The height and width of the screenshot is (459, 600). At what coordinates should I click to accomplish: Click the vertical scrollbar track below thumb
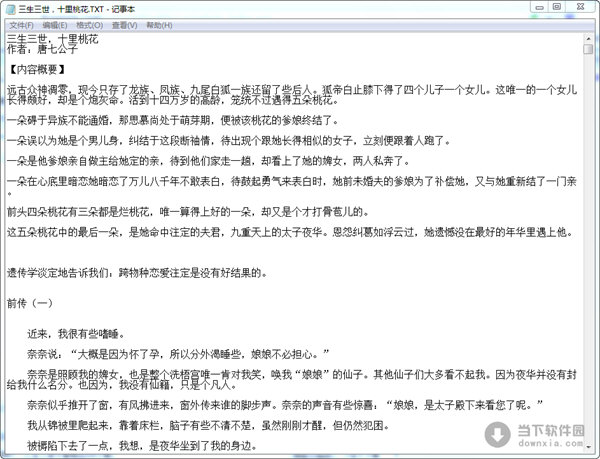coord(588,249)
